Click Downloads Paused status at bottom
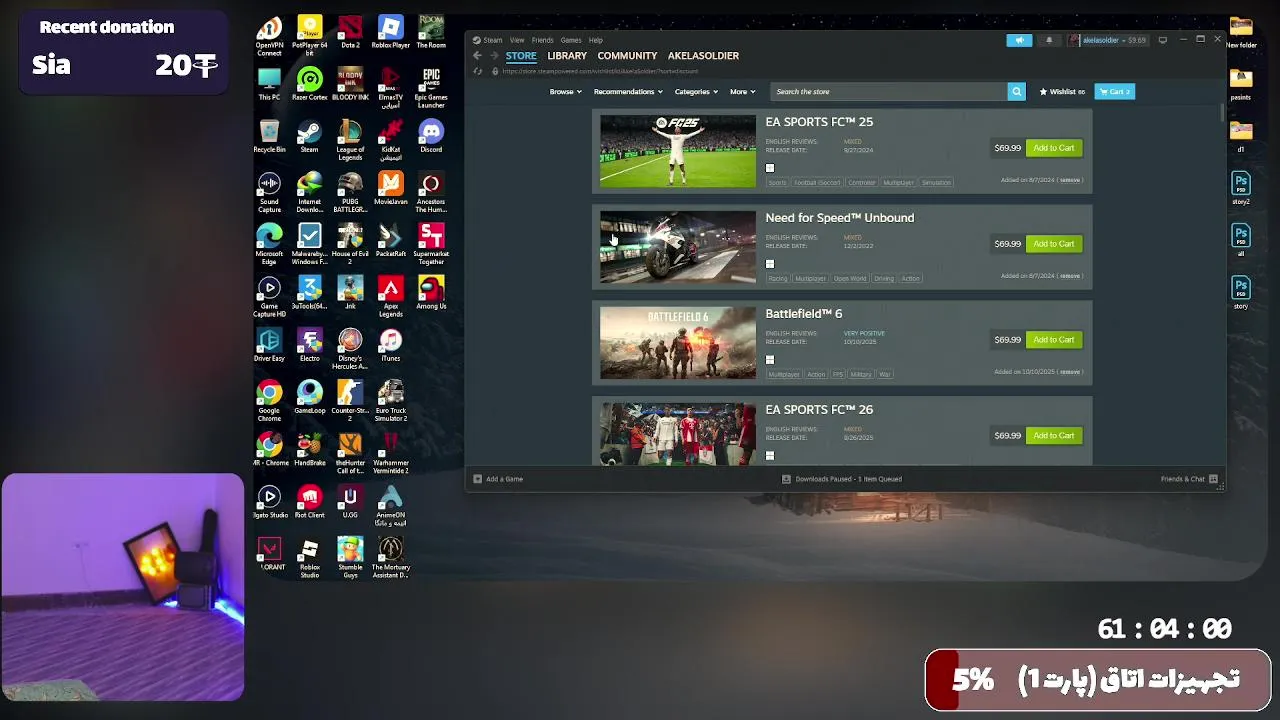The height and width of the screenshot is (720, 1280). click(842, 479)
